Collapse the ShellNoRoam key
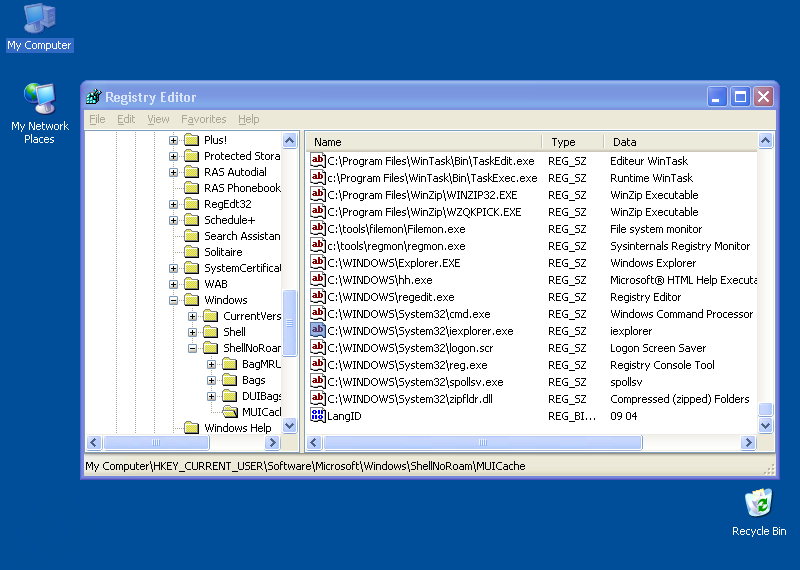The height and width of the screenshot is (570, 800). click(192, 348)
